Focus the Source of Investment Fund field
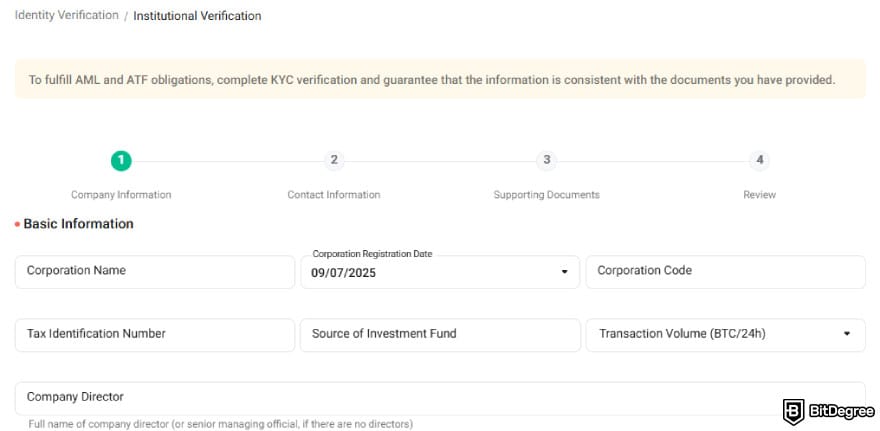The height and width of the screenshot is (431, 880). click(x=440, y=335)
